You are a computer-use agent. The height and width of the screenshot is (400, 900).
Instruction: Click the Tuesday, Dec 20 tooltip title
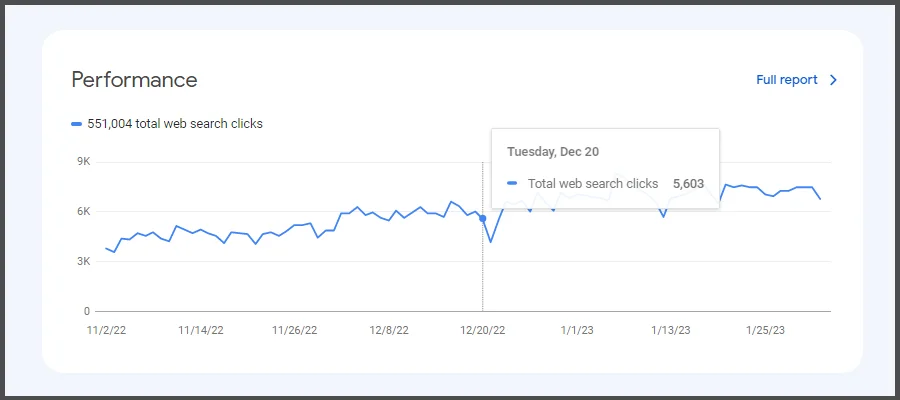coord(553,151)
